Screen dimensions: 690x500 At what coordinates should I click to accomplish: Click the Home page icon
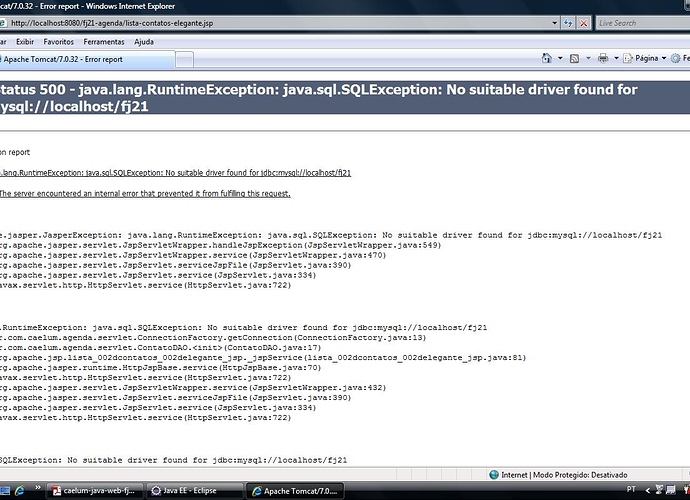pyautogui.click(x=547, y=58)
